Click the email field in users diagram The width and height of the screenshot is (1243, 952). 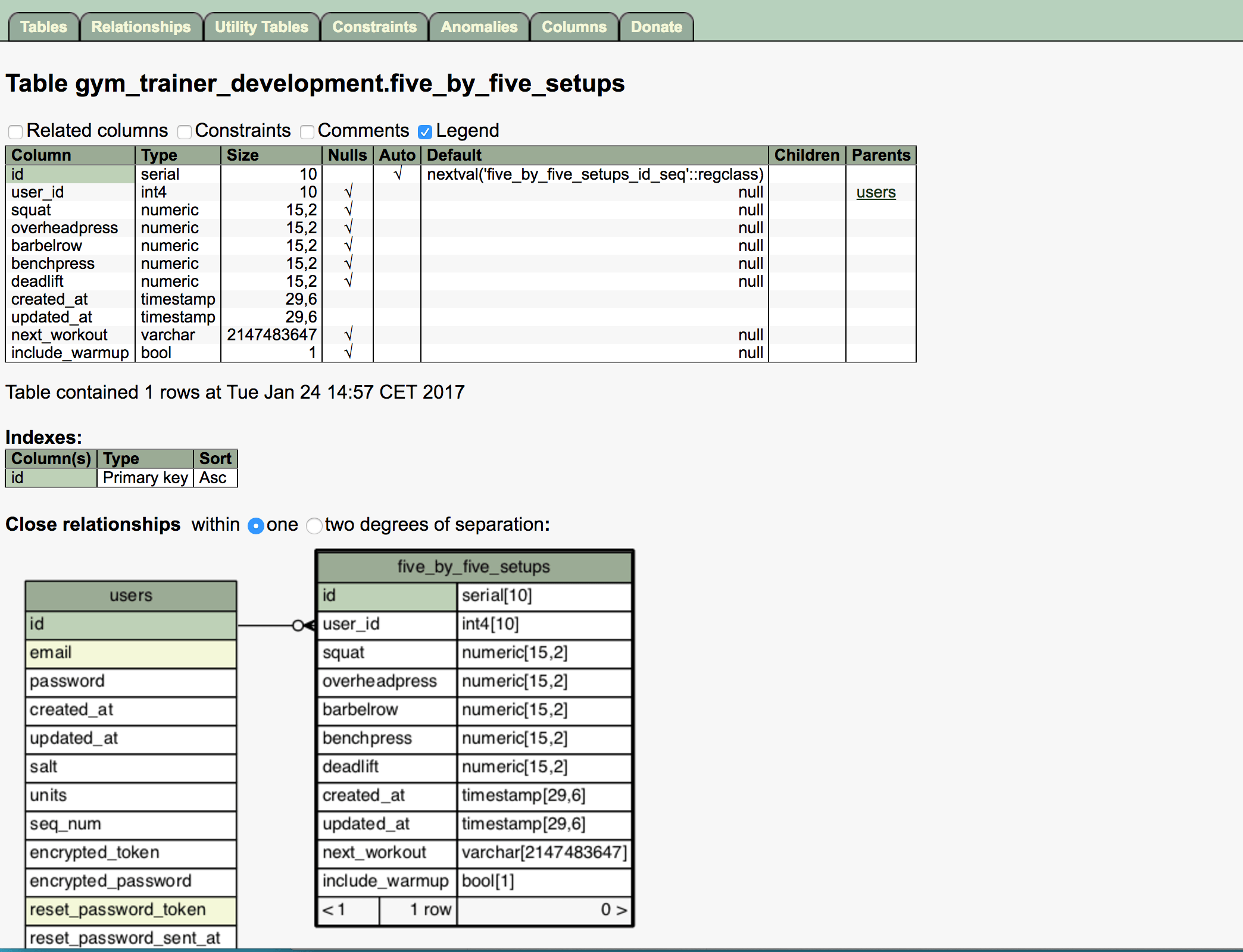(x=131, y=653)
